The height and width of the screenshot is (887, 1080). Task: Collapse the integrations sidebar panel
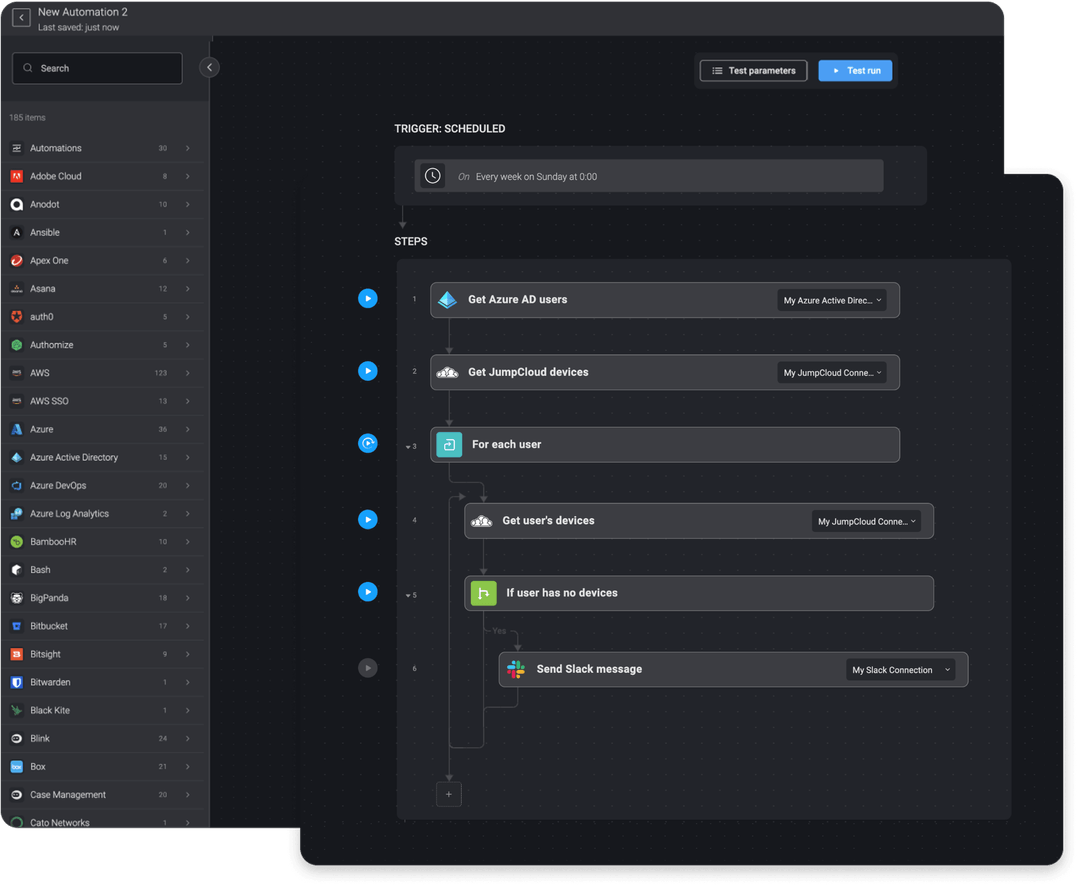(209, 67)
